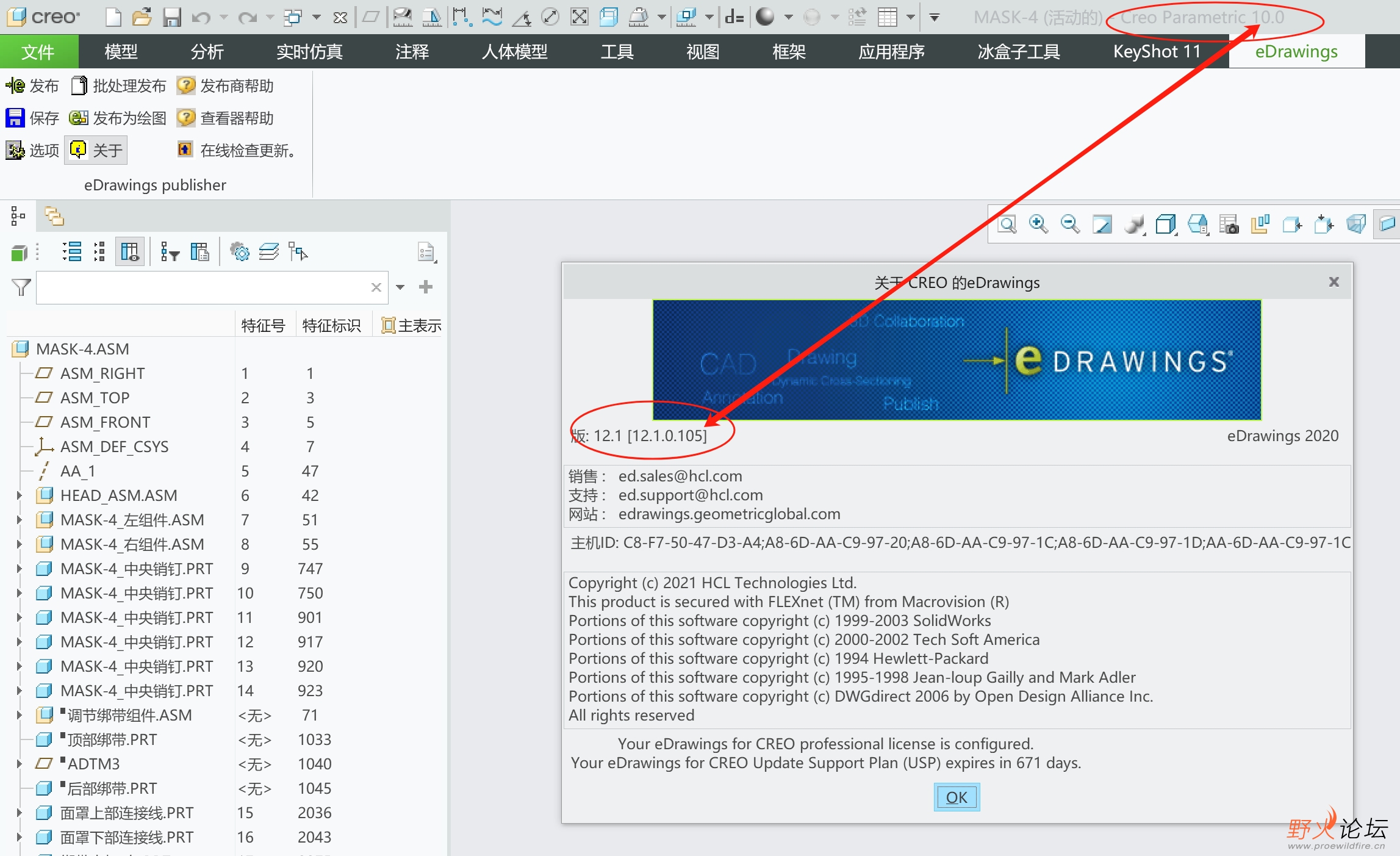Image resolution: width=1400 pixels, height=856 pixels.
Task: Click the 特征号 column header
Action: pos(263,326)
